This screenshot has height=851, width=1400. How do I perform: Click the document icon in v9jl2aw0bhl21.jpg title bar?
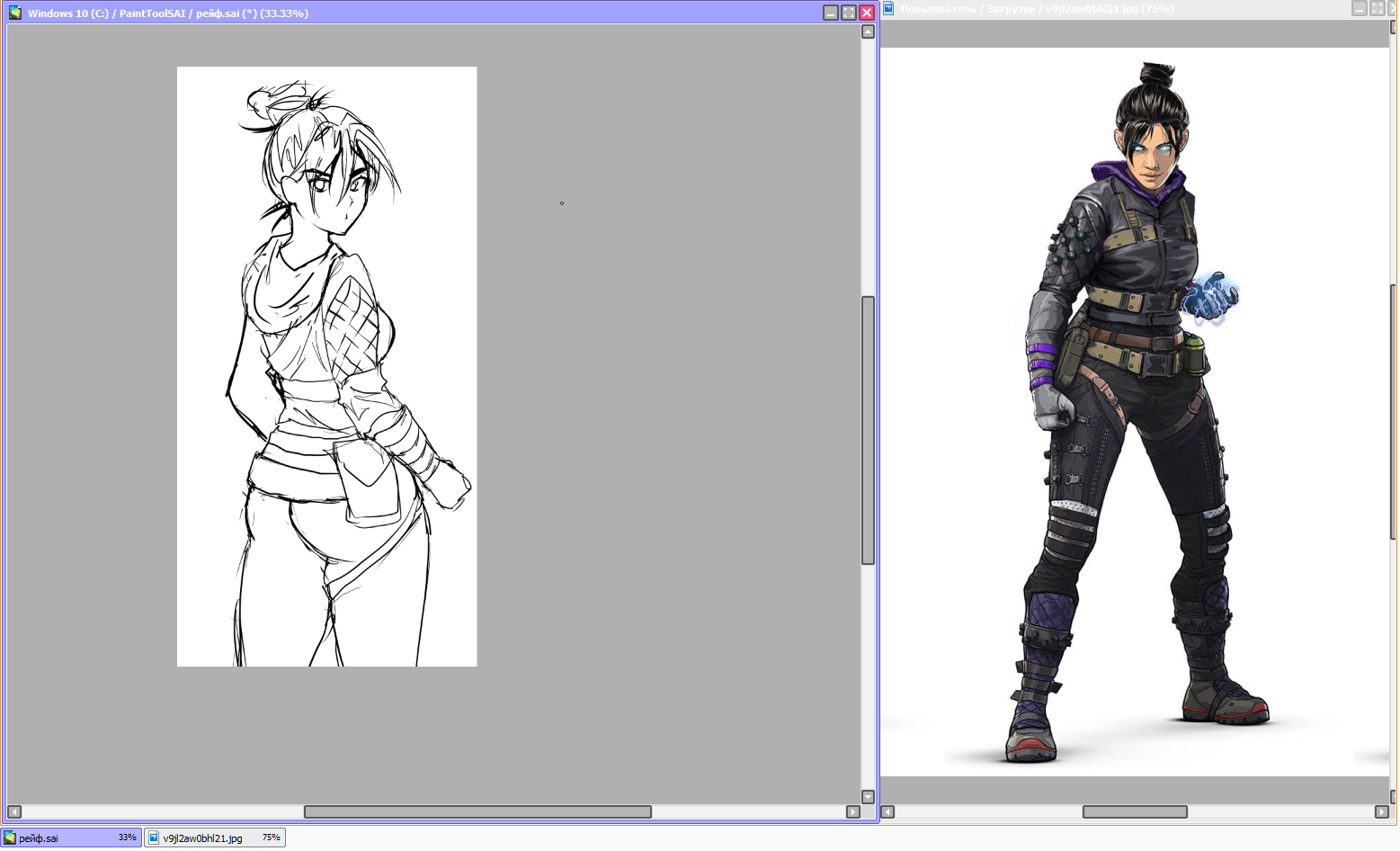tap(888, 8)
